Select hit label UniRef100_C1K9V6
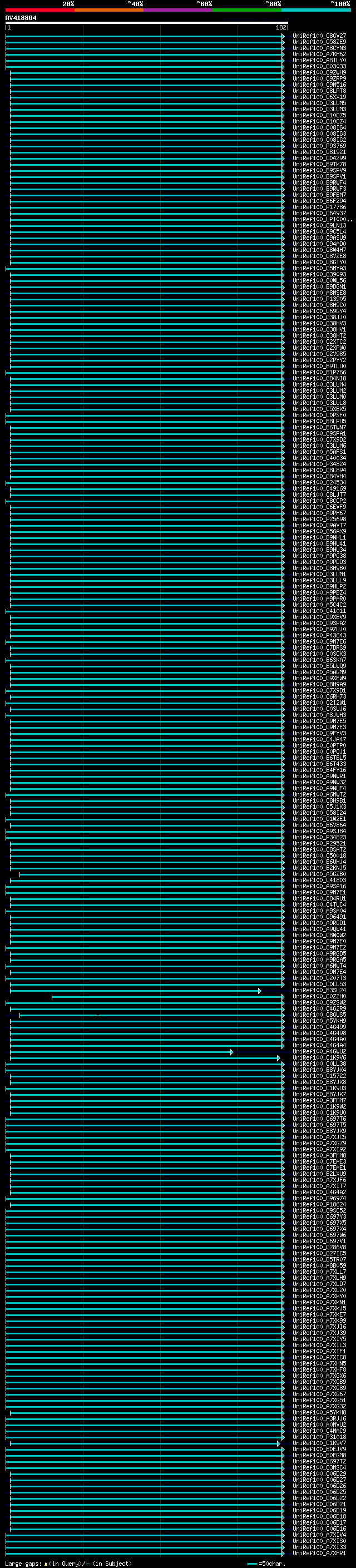356x1568 pixels. (x=319, y=1057)
